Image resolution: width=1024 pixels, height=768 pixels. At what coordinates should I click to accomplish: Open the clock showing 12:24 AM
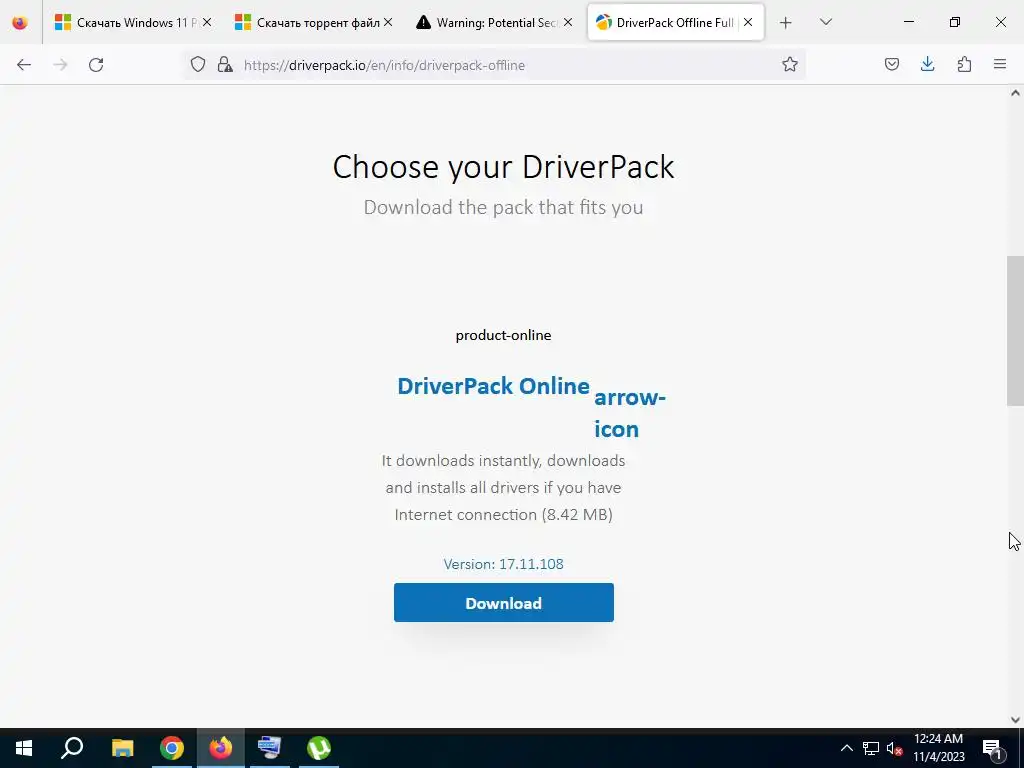(x=938, y=748)
